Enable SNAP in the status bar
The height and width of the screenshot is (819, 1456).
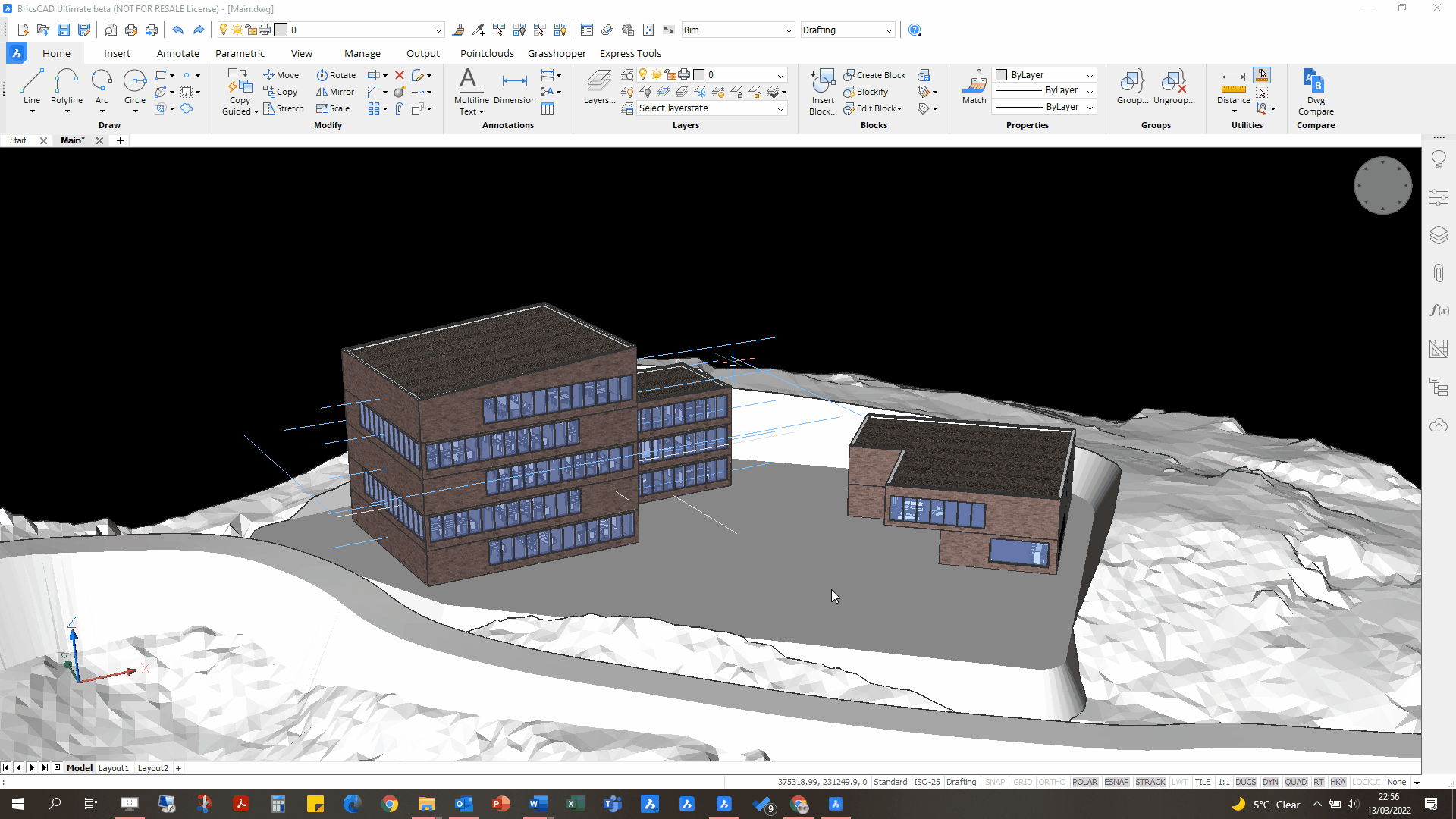(994, 782)
